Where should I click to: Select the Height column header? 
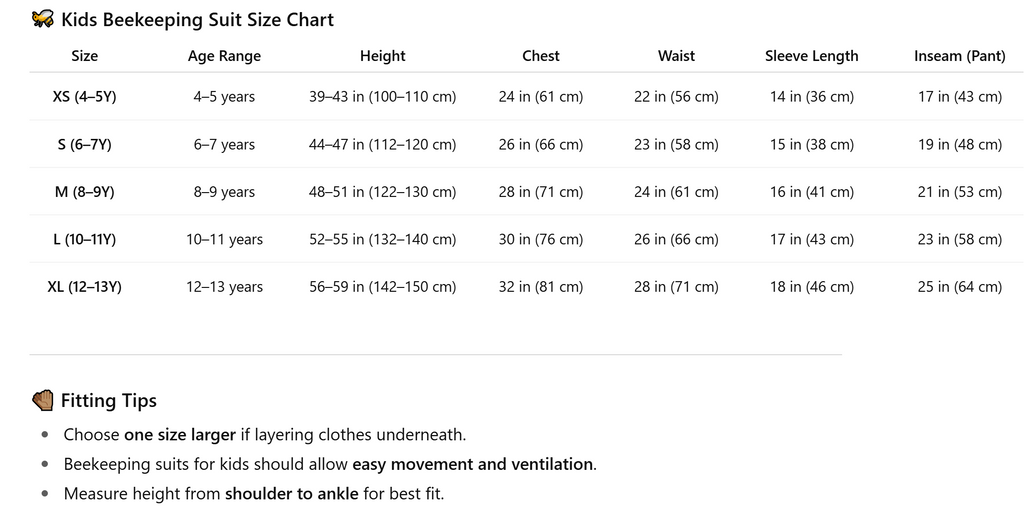coord(383,56)
